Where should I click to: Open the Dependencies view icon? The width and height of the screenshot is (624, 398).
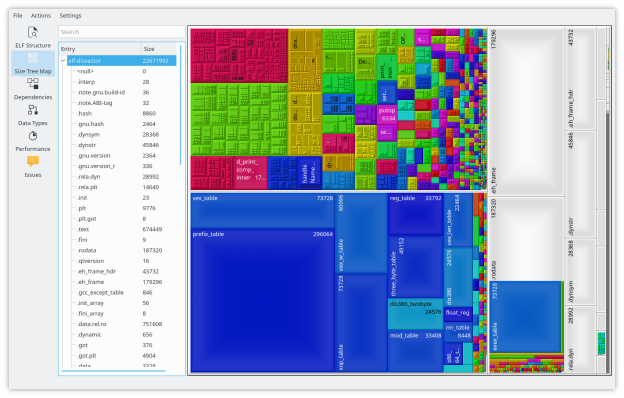[33, 84]
